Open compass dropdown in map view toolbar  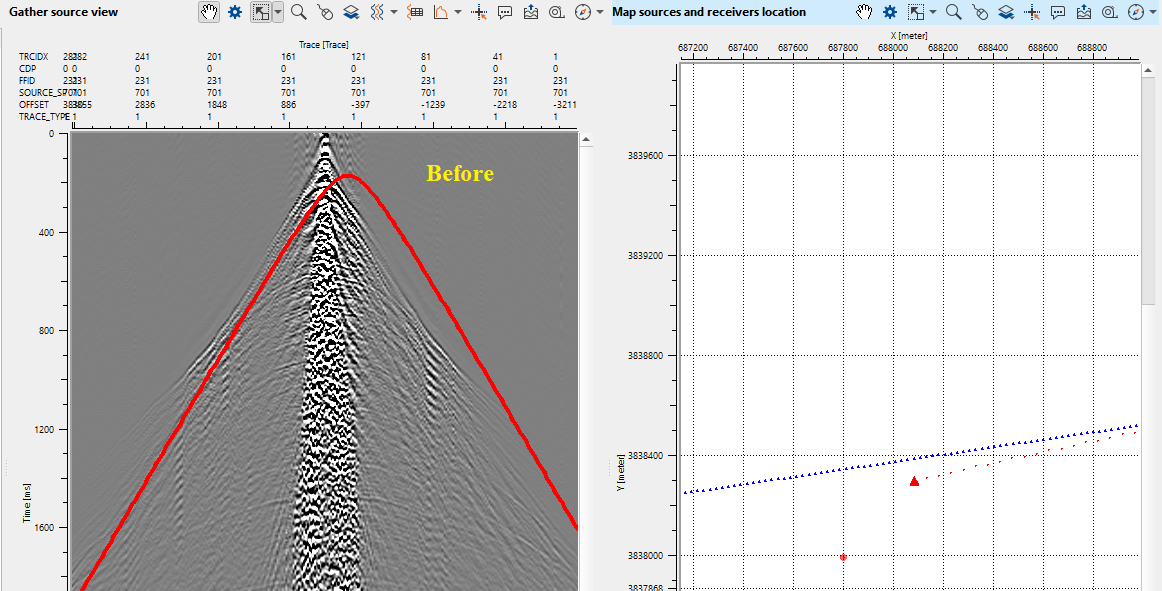tap(1151, 12)
